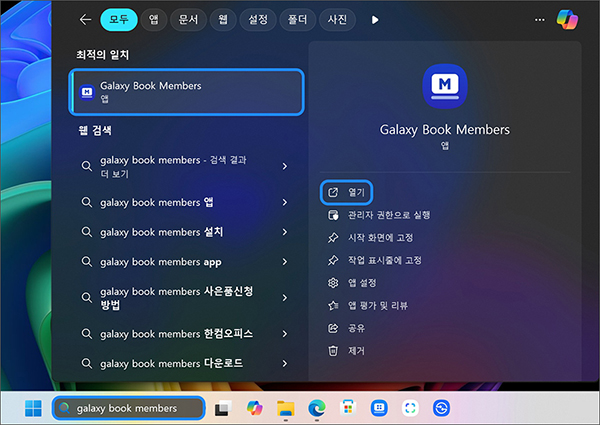
Task: Click the pin icon beside 작업 표시줄에 고정
Action: tap(333, 260)
